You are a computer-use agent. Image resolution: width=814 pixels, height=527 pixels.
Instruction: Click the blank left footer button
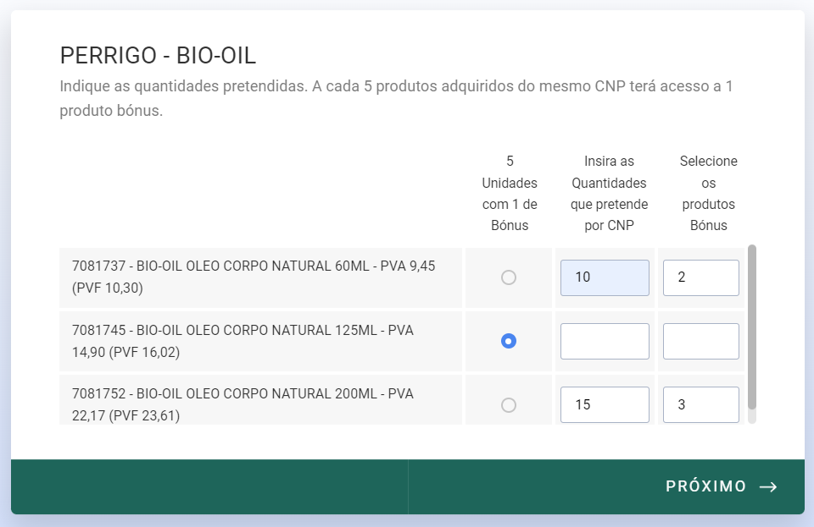[210, 487]
